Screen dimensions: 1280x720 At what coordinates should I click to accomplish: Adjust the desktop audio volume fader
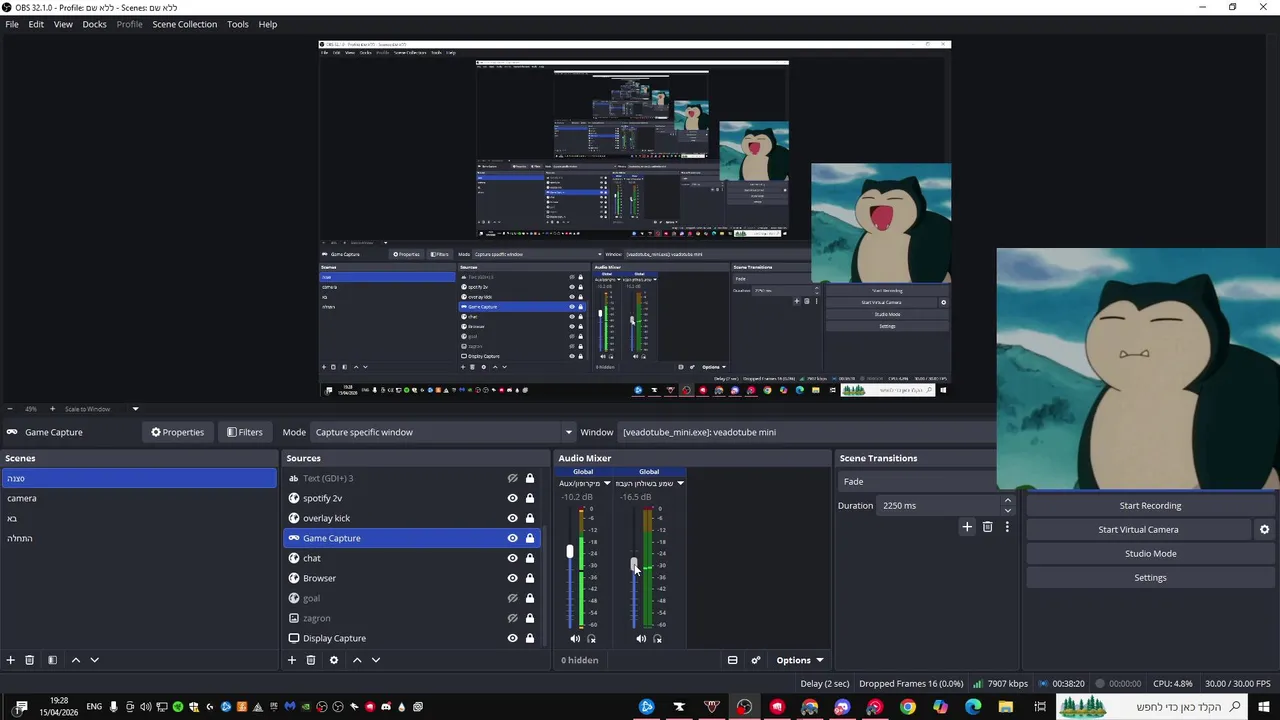(634, 565)
